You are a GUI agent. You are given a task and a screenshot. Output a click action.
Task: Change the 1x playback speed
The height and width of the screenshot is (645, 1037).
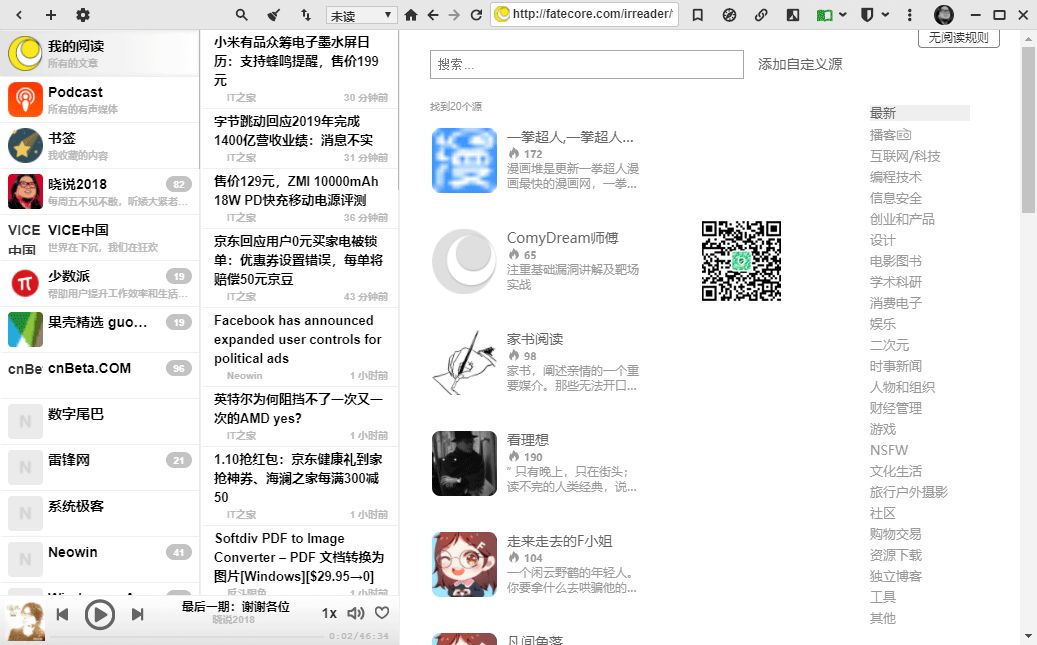(x=329, y=613)
